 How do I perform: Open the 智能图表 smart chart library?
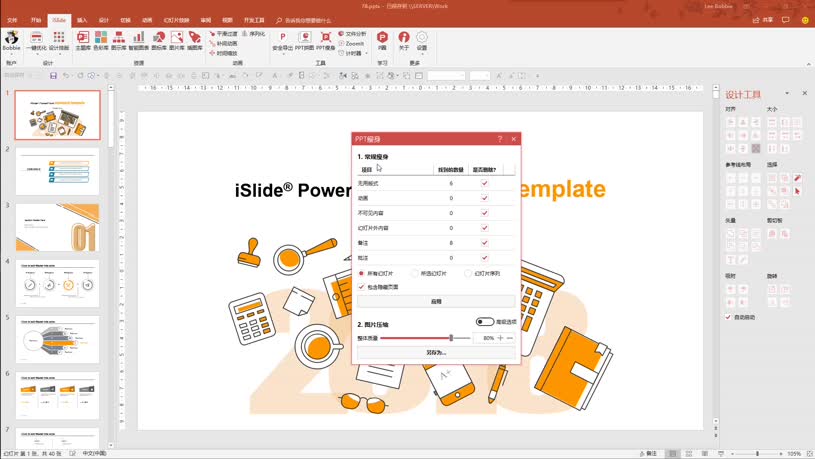pyautogui.click(x=138, y=41)
